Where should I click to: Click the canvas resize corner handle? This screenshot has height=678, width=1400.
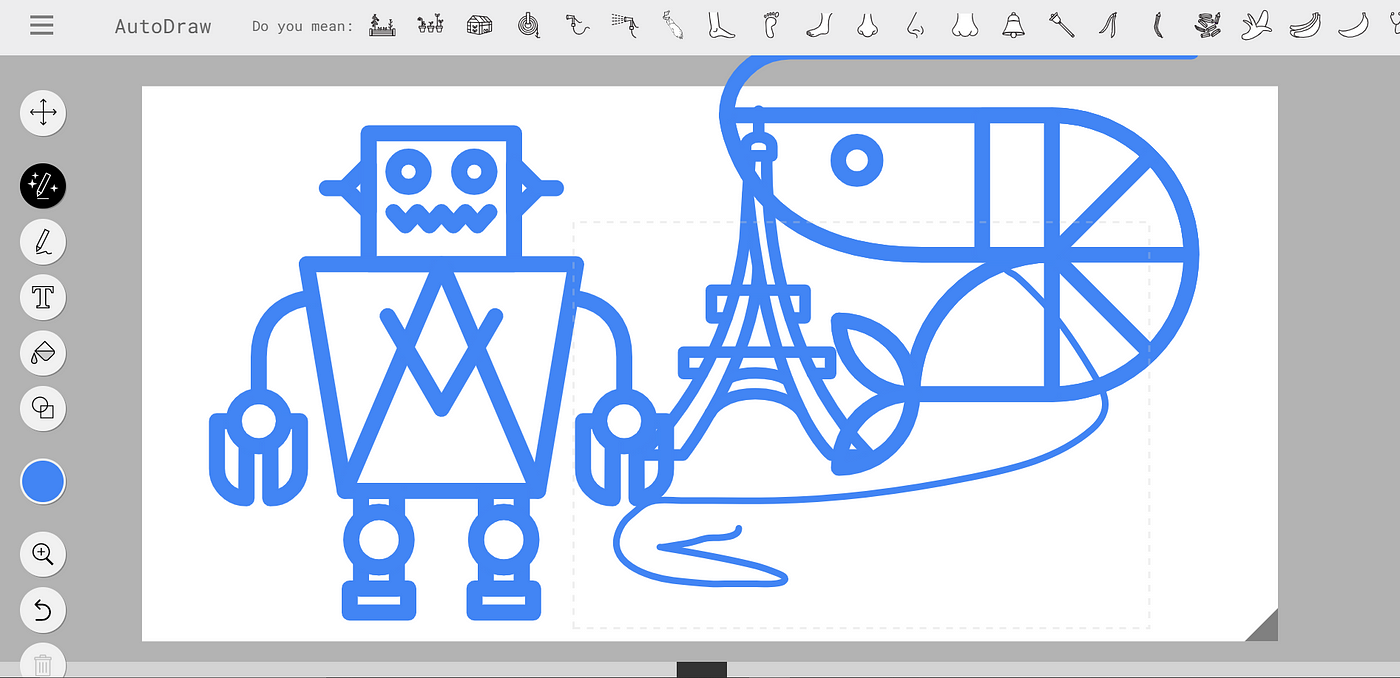[x=1266, y=628]
